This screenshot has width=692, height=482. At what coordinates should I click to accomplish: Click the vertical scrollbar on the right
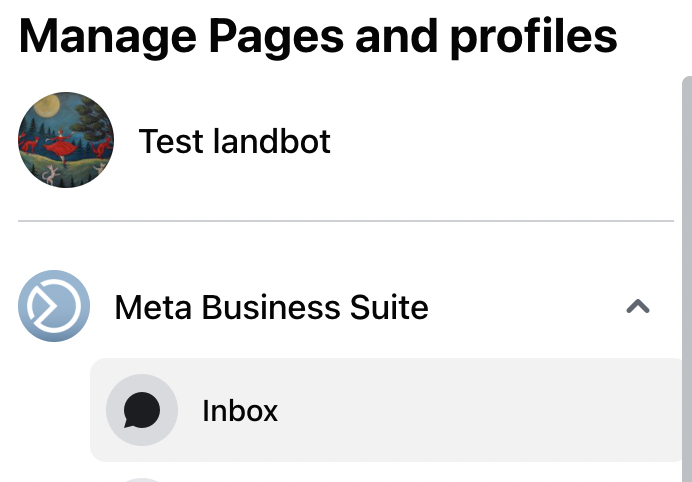[x=687, y=279]
